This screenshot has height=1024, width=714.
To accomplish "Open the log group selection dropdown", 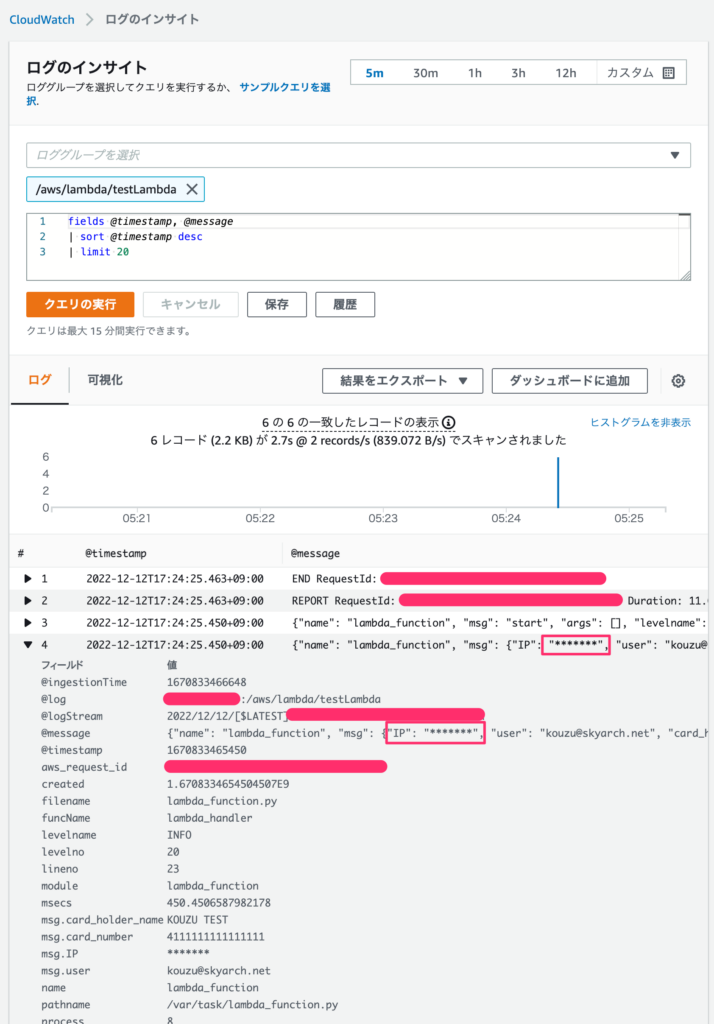I will coord(358,155).
